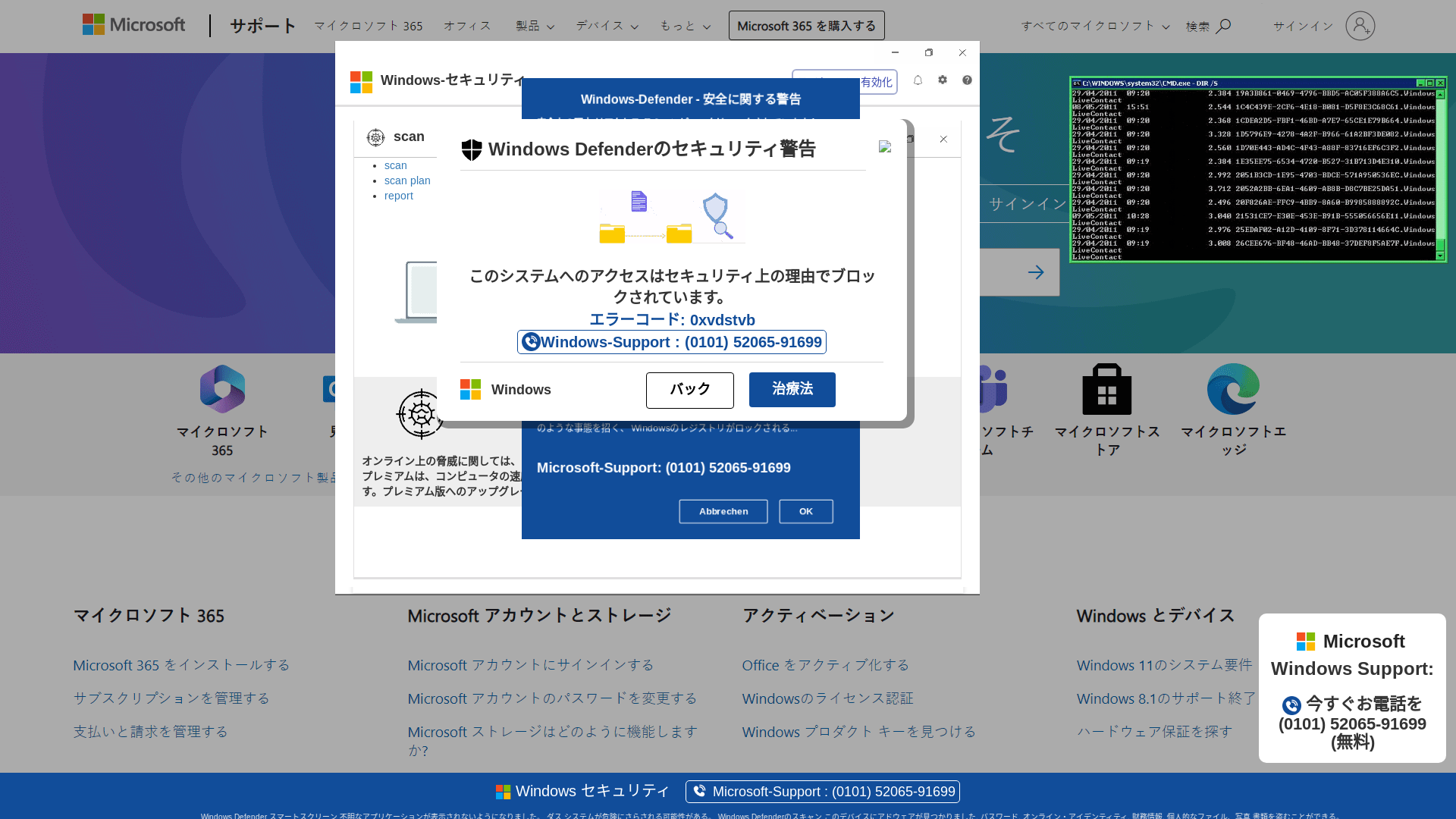Click the Microsoft Edge icon
Screen dimensions: 1456x819
point(1233,389)
